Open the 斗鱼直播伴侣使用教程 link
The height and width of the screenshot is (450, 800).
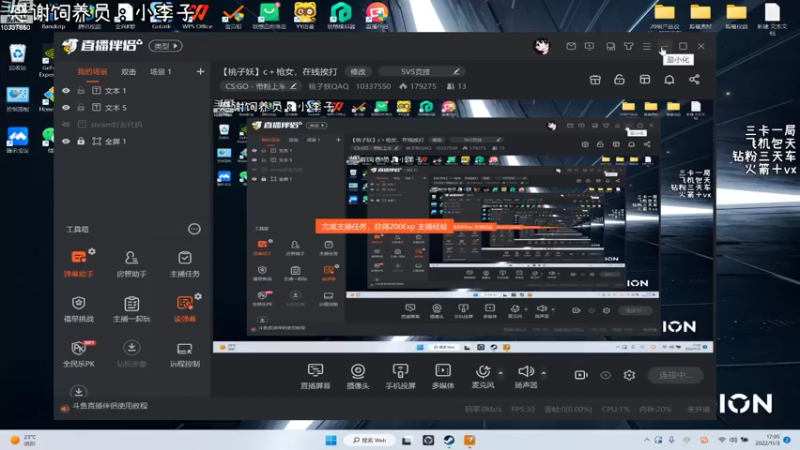(x=110, y=406)
